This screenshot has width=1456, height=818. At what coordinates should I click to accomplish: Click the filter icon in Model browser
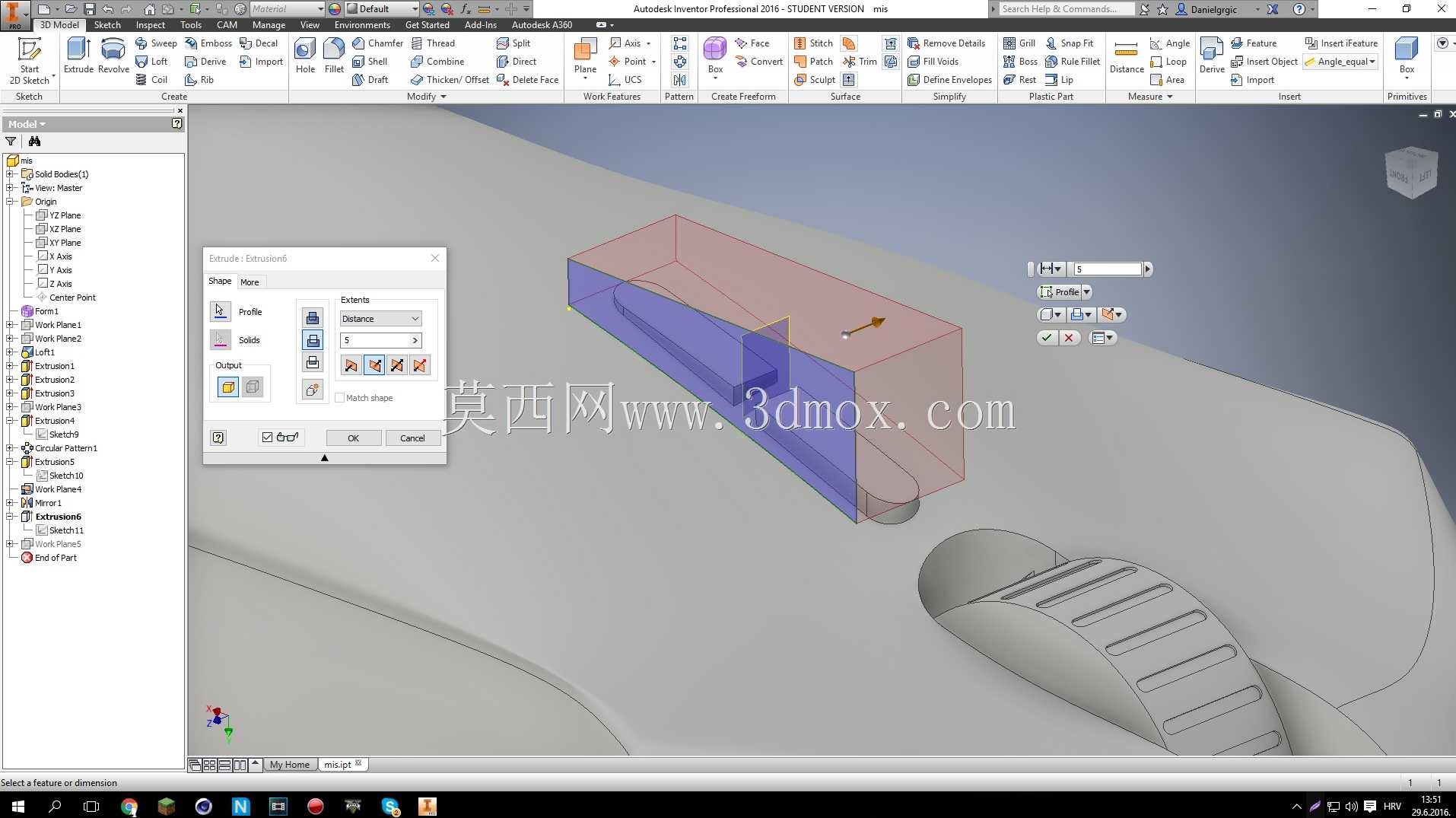coord(11,142)
